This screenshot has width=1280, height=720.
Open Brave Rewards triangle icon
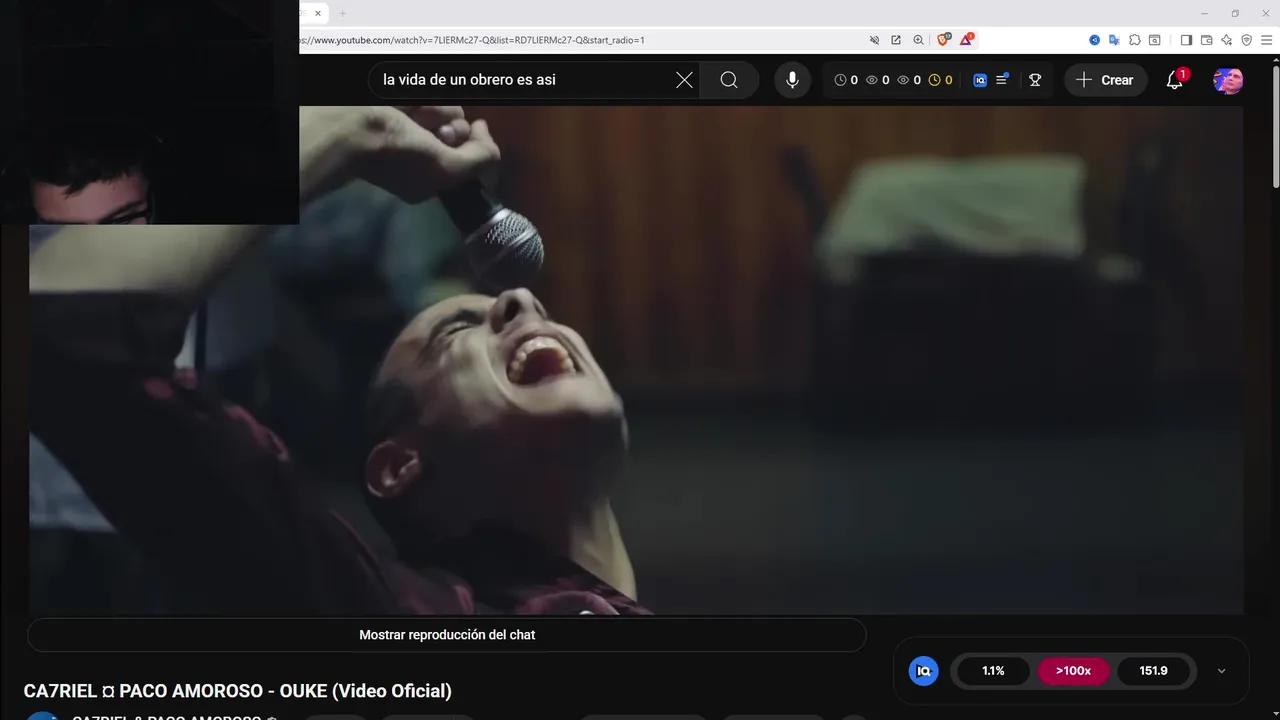(x=966, y=40)
